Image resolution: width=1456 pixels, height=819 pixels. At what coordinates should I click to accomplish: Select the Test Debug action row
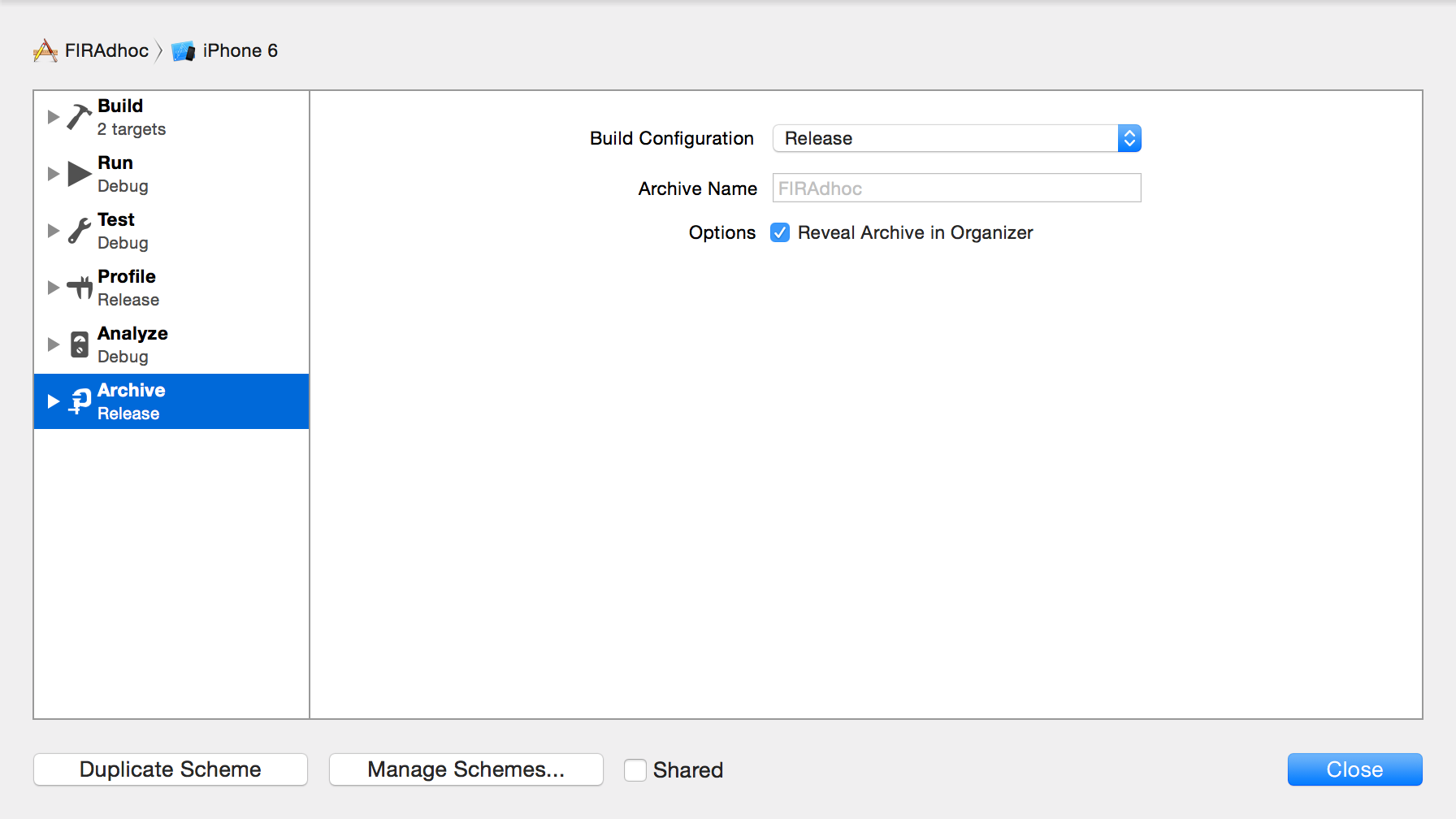tap(171, 232)
